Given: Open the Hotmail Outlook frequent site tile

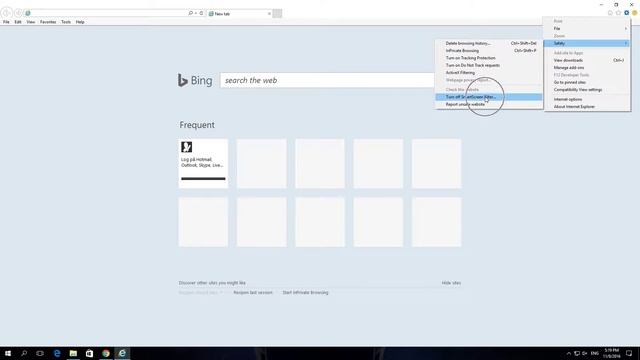Looking at the screenshot, I should (x=203, y=164).
